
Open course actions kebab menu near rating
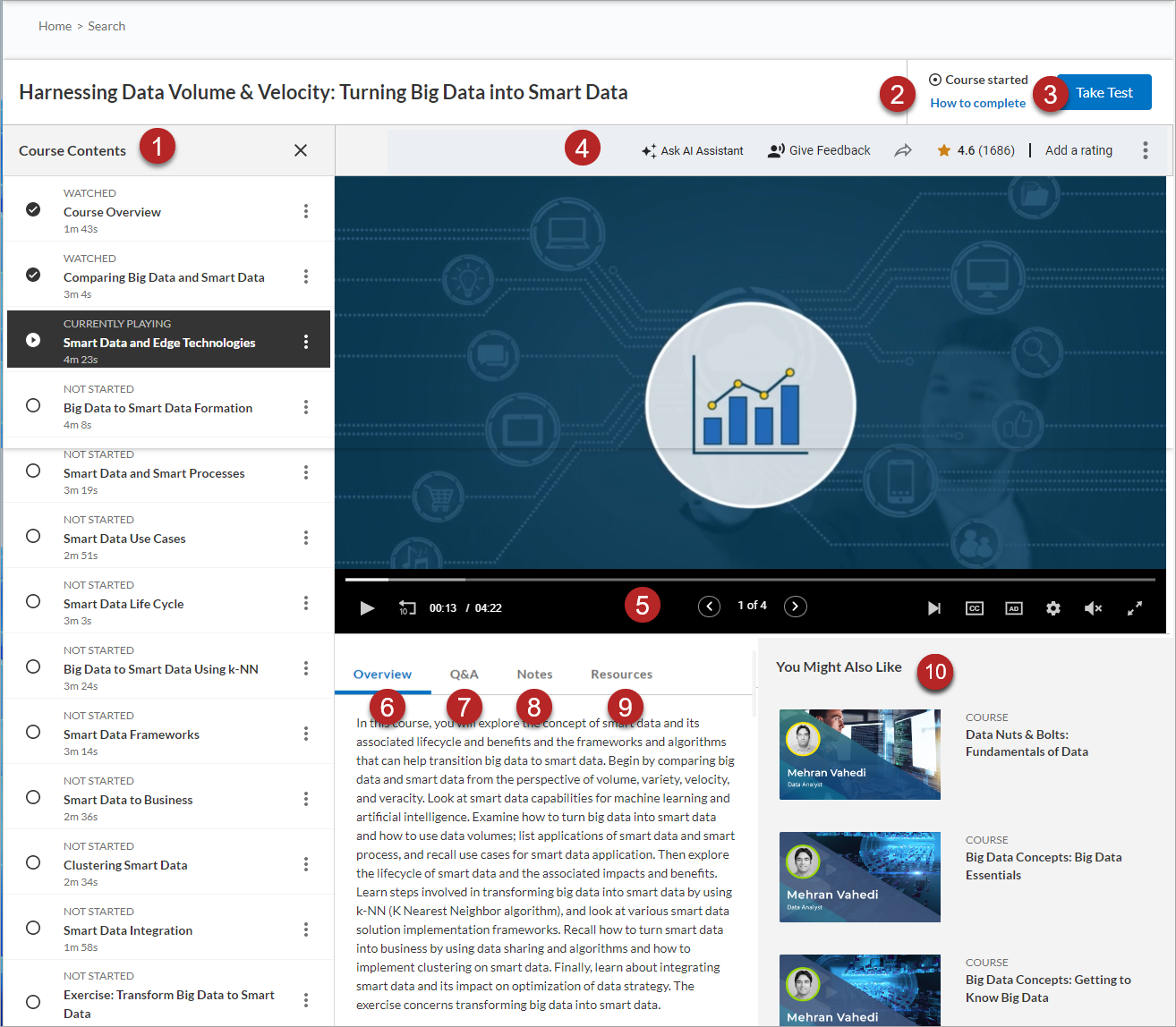[1145, 150]
